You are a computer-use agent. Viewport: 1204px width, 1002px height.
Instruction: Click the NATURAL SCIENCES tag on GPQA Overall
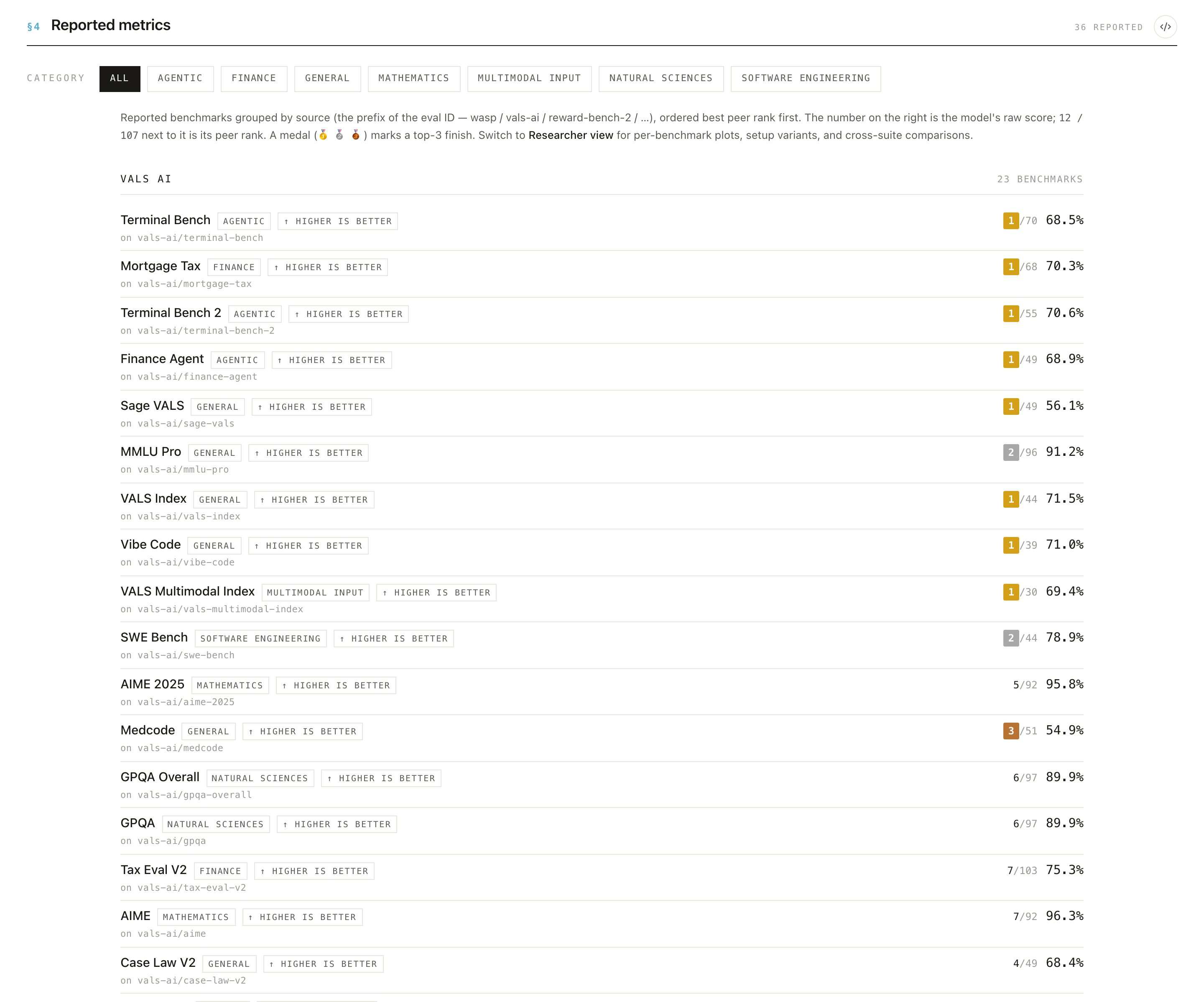tap(260, 779)
